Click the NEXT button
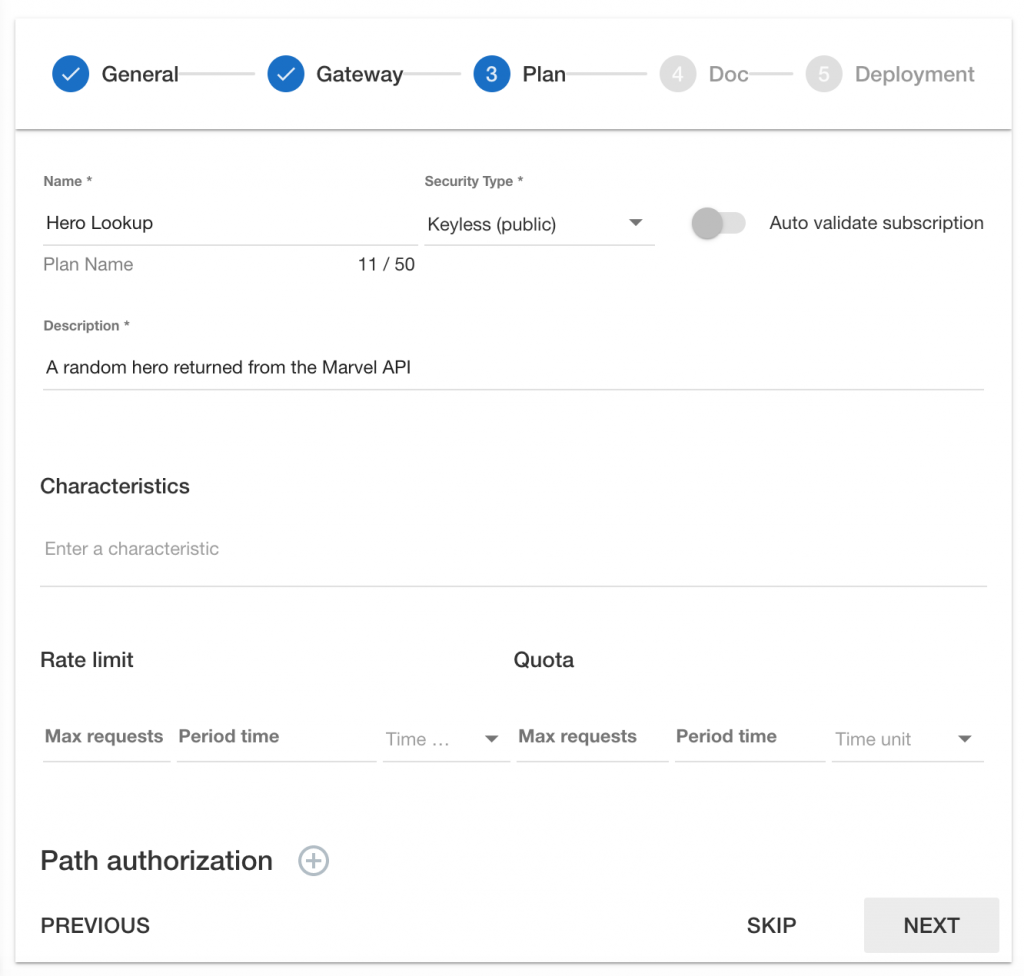 coord(931,925)
